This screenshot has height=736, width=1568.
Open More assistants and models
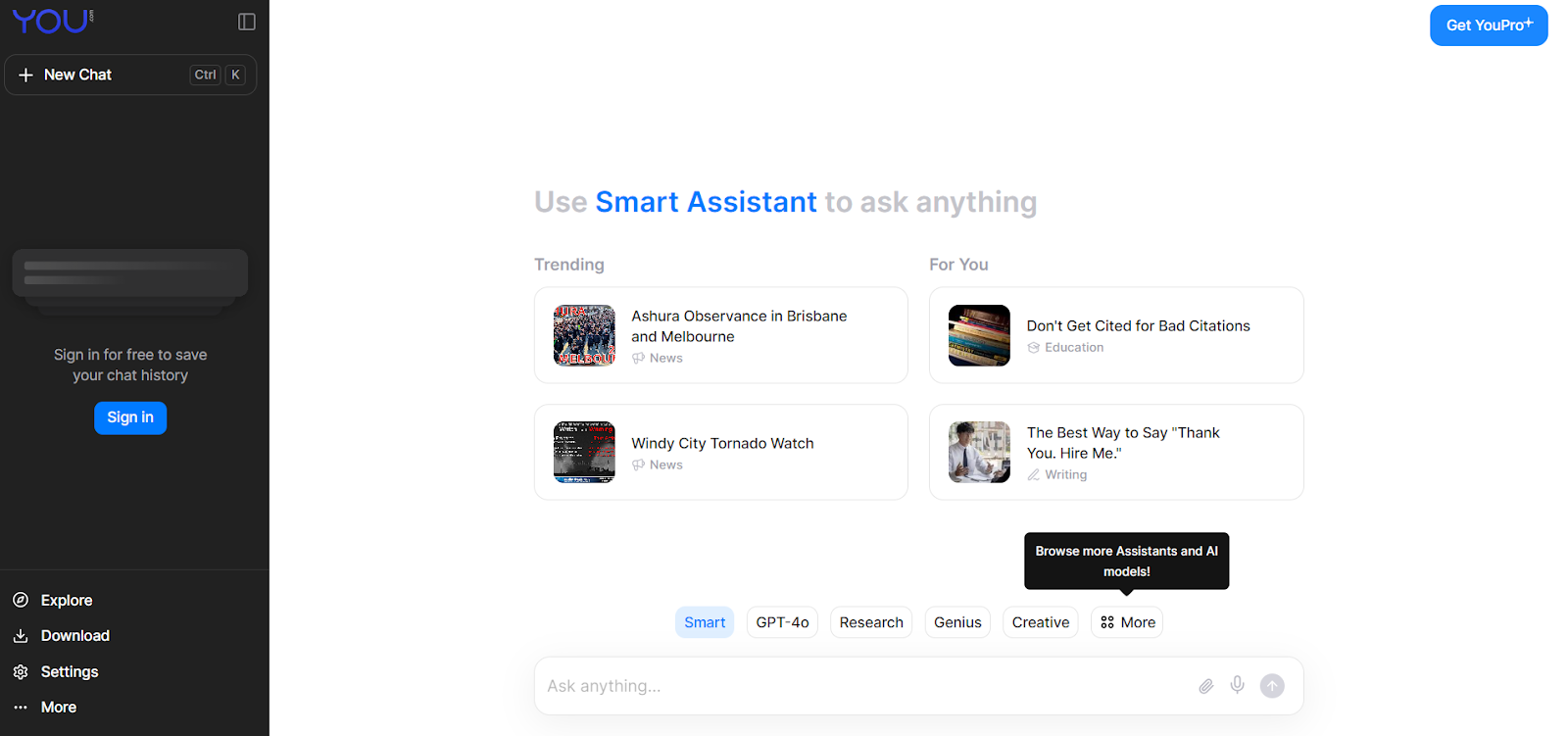click(1127, 622)
